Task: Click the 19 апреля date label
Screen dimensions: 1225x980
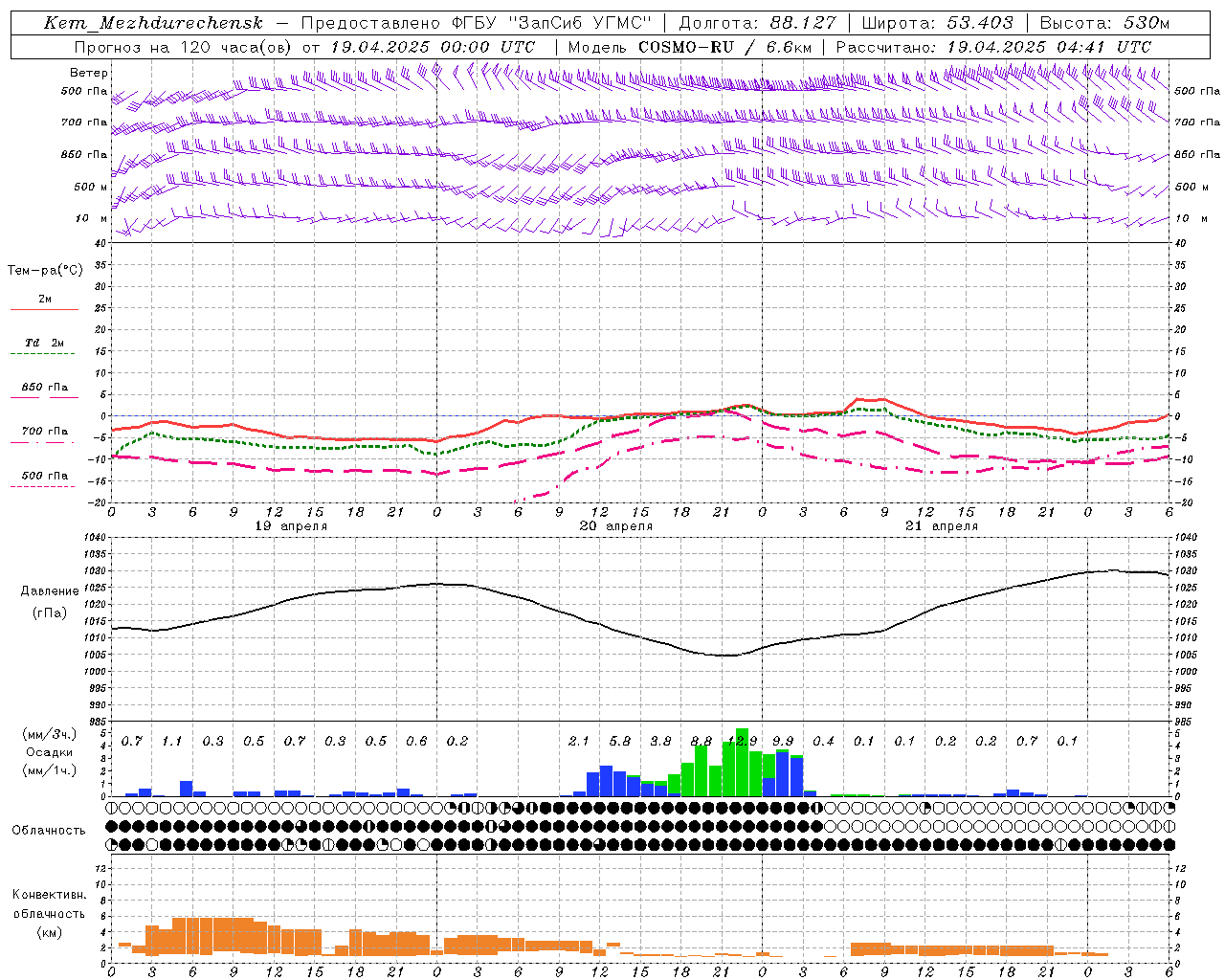Action: [x=291, y=526]
